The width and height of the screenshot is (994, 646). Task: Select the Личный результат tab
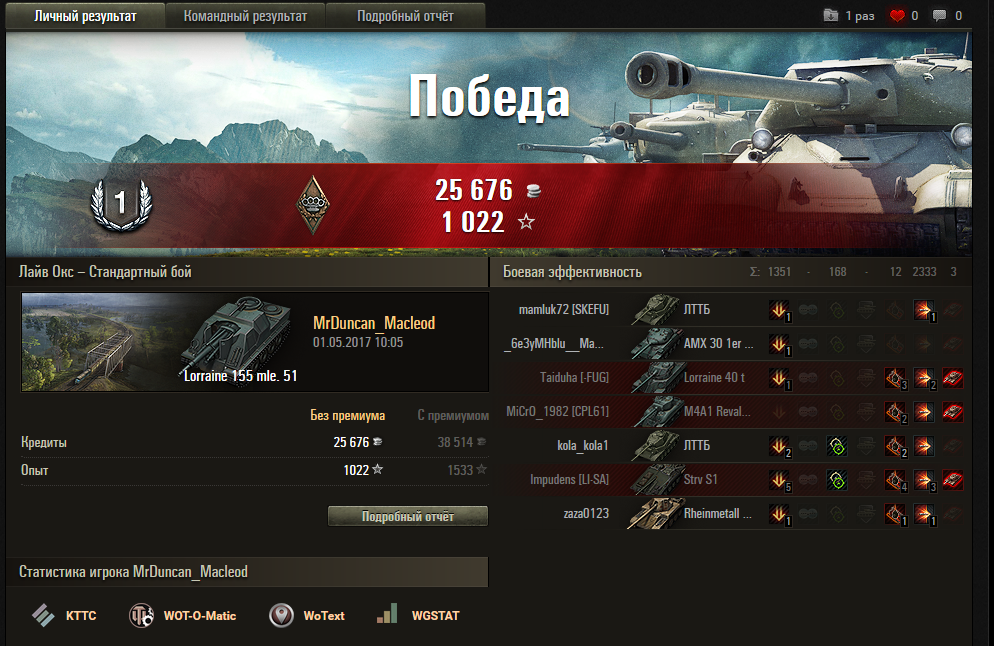tap(85, 16)
